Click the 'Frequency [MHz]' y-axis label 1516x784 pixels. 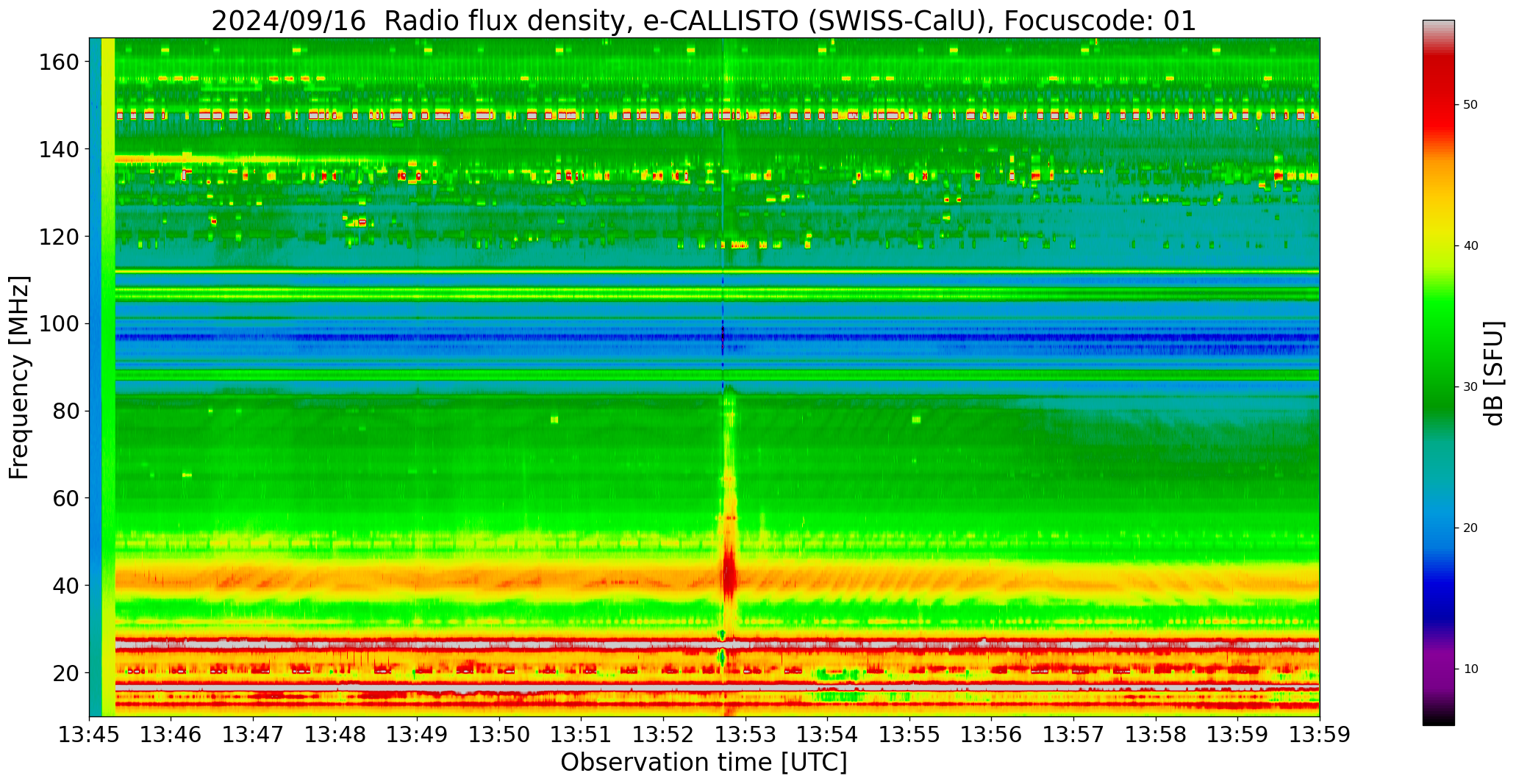20,377
